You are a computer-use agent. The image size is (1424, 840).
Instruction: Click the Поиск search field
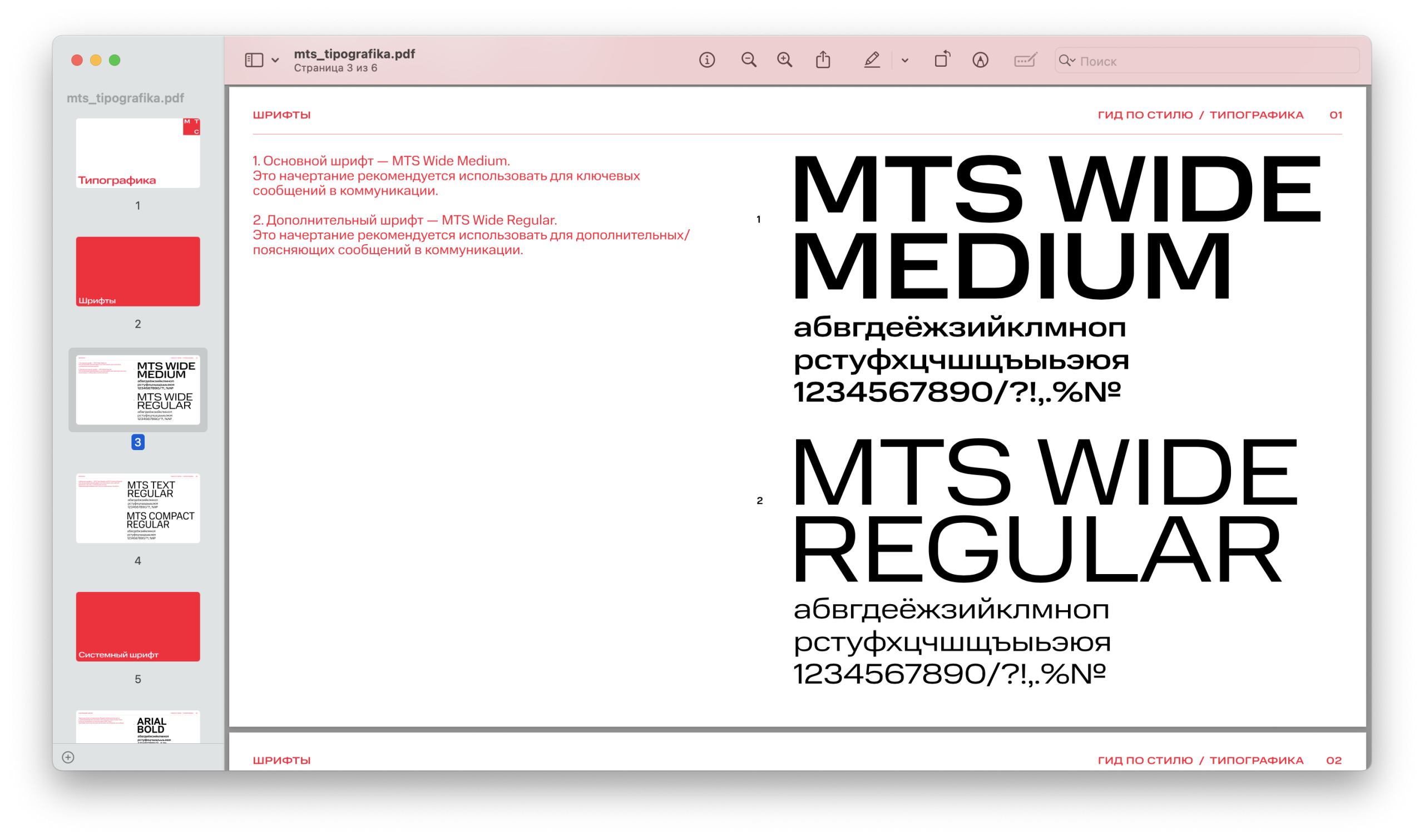1207,61
